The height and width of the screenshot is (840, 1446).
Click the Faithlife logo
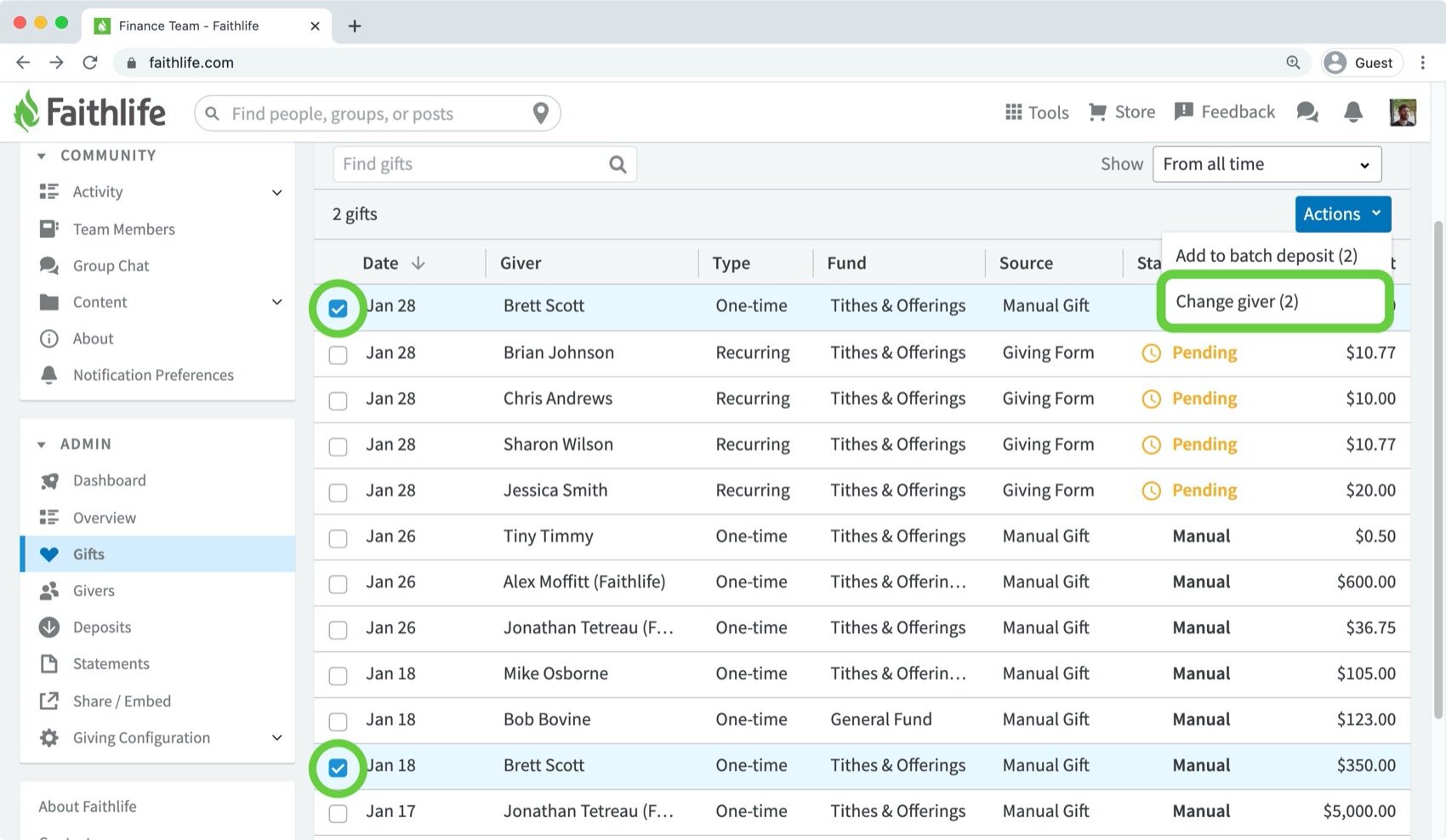90,112
